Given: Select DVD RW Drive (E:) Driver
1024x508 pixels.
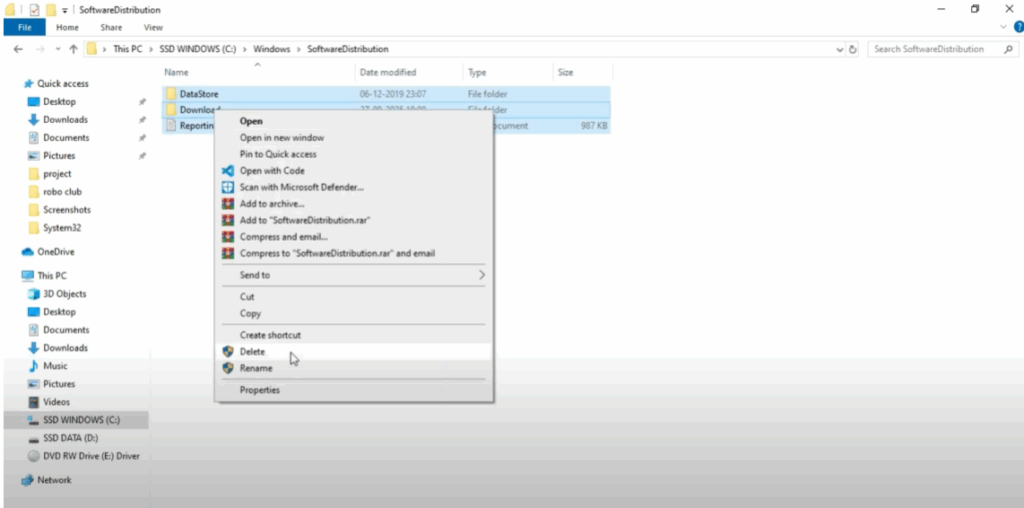Looking at the screenshot, I should click(x=91, y=456).
